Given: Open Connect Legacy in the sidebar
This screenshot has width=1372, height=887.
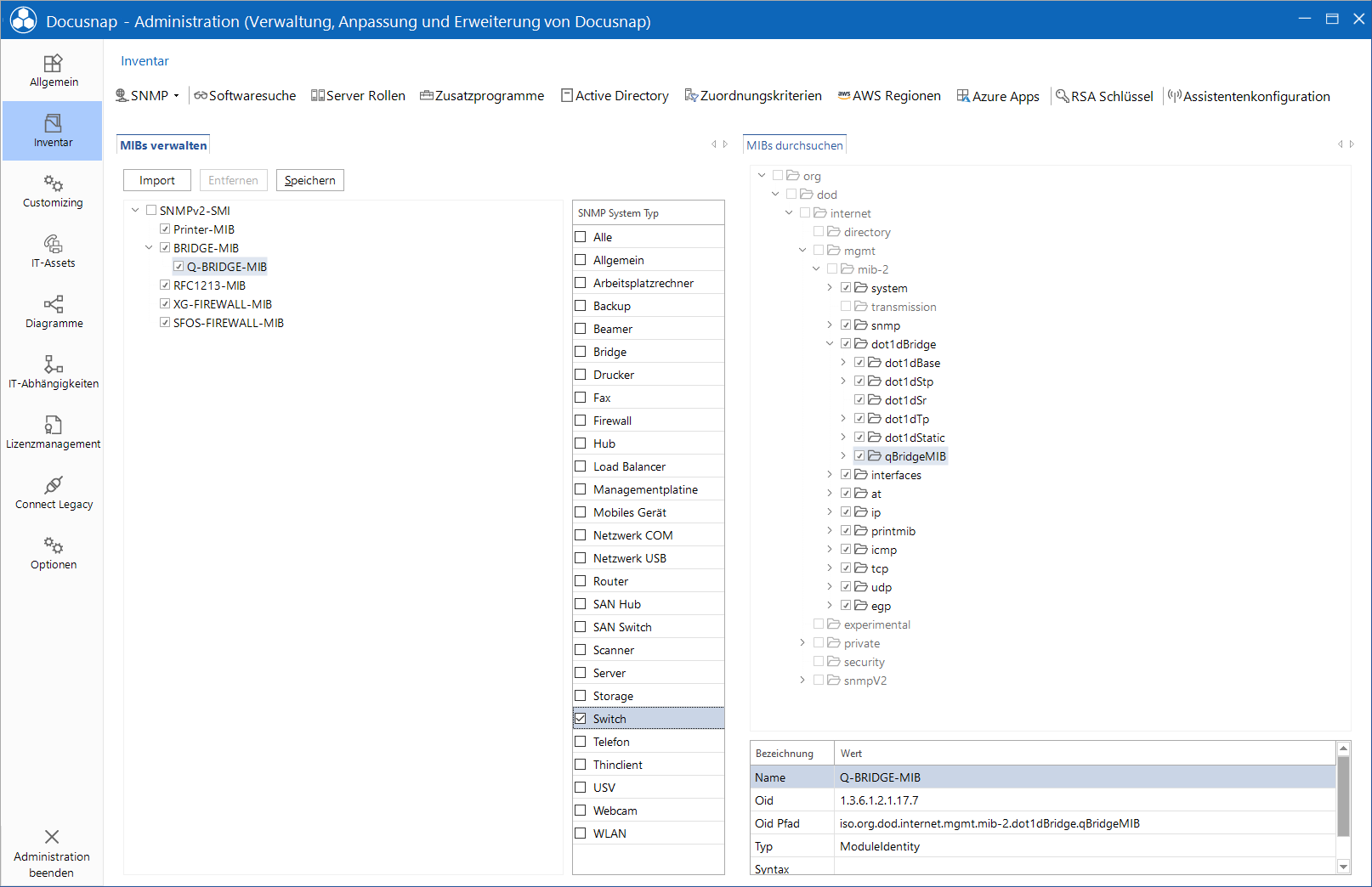Looking at the screenshot, I should tap(53, 493).
